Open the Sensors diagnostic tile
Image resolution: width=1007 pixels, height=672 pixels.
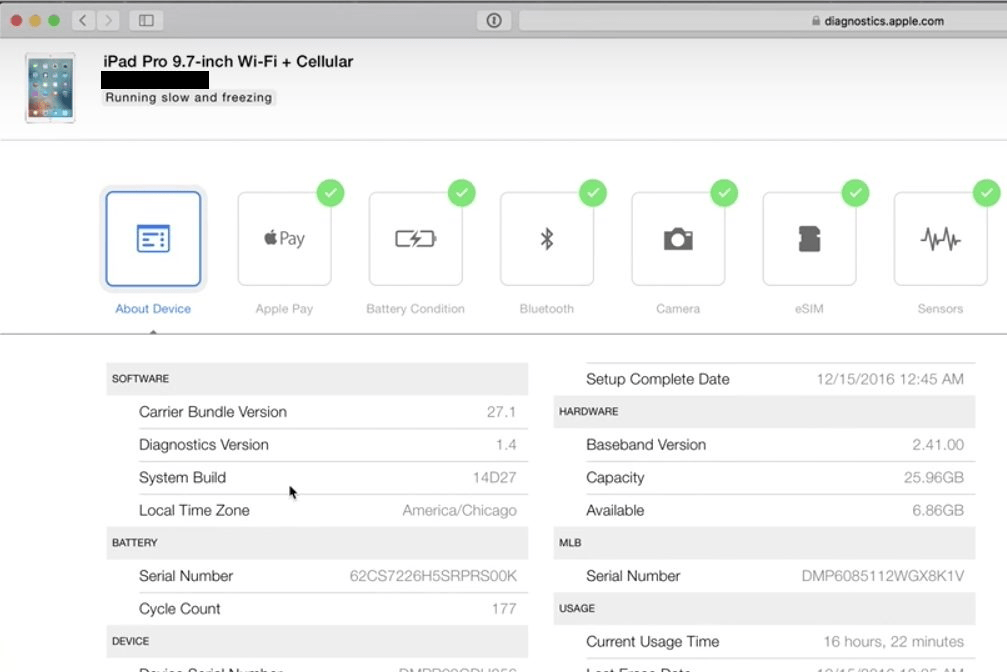click(940, 239)
